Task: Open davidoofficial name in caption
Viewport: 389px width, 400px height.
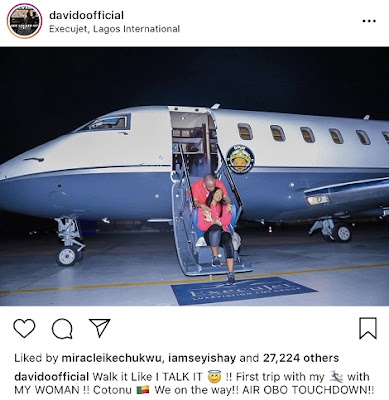Action: tap(52, 377)
